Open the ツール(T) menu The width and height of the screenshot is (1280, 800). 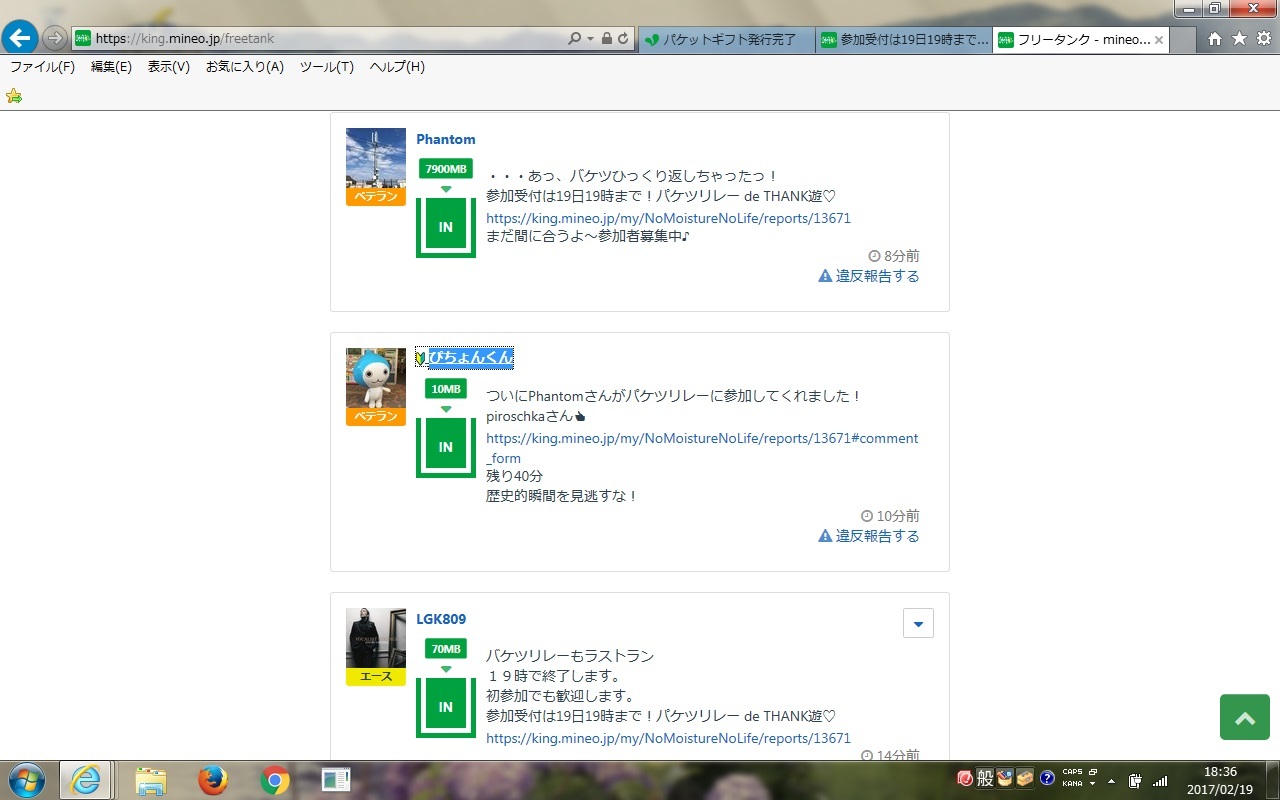pos(326,67)
